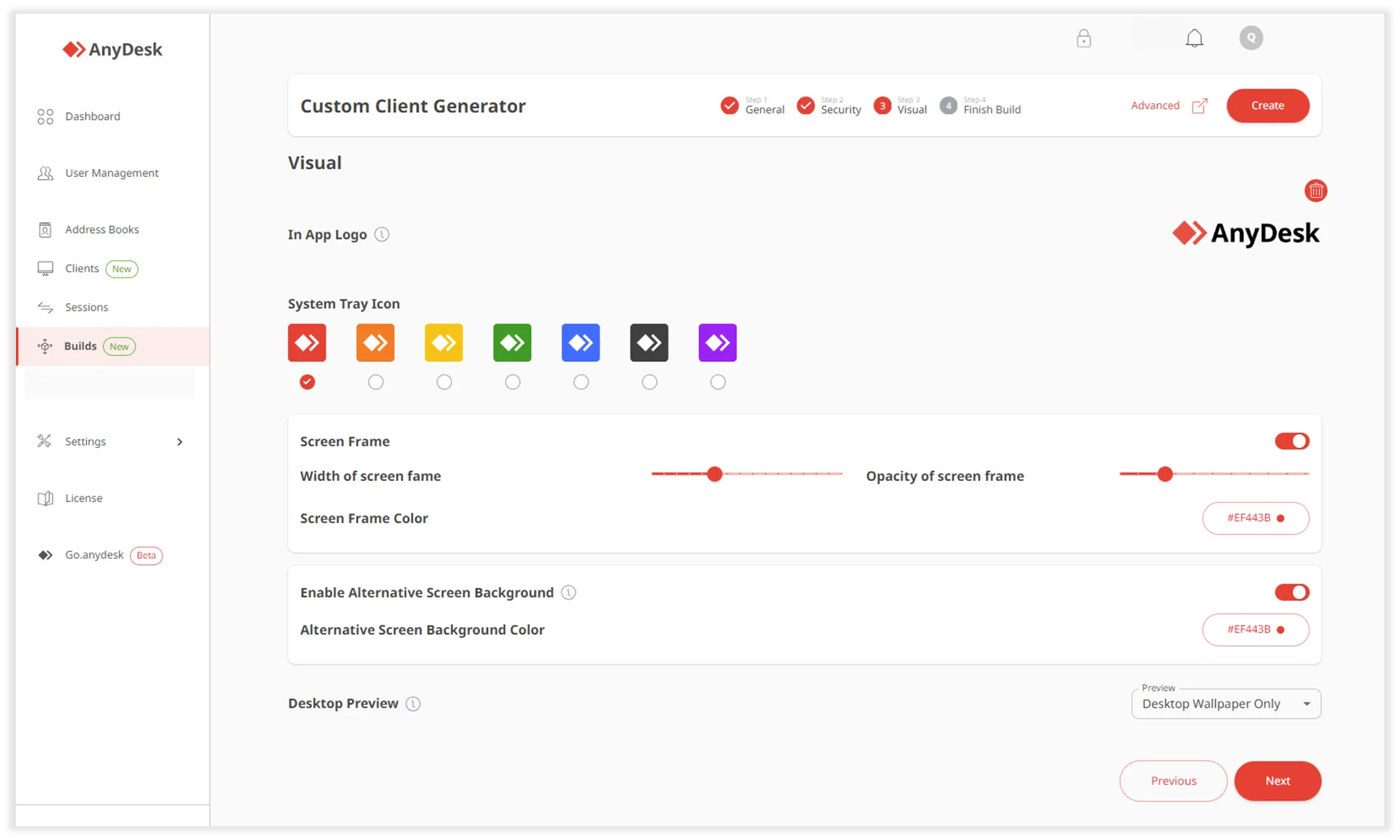Open Address Books sidebar item
Screen dimensions: 1400x840
coord(102,230)
